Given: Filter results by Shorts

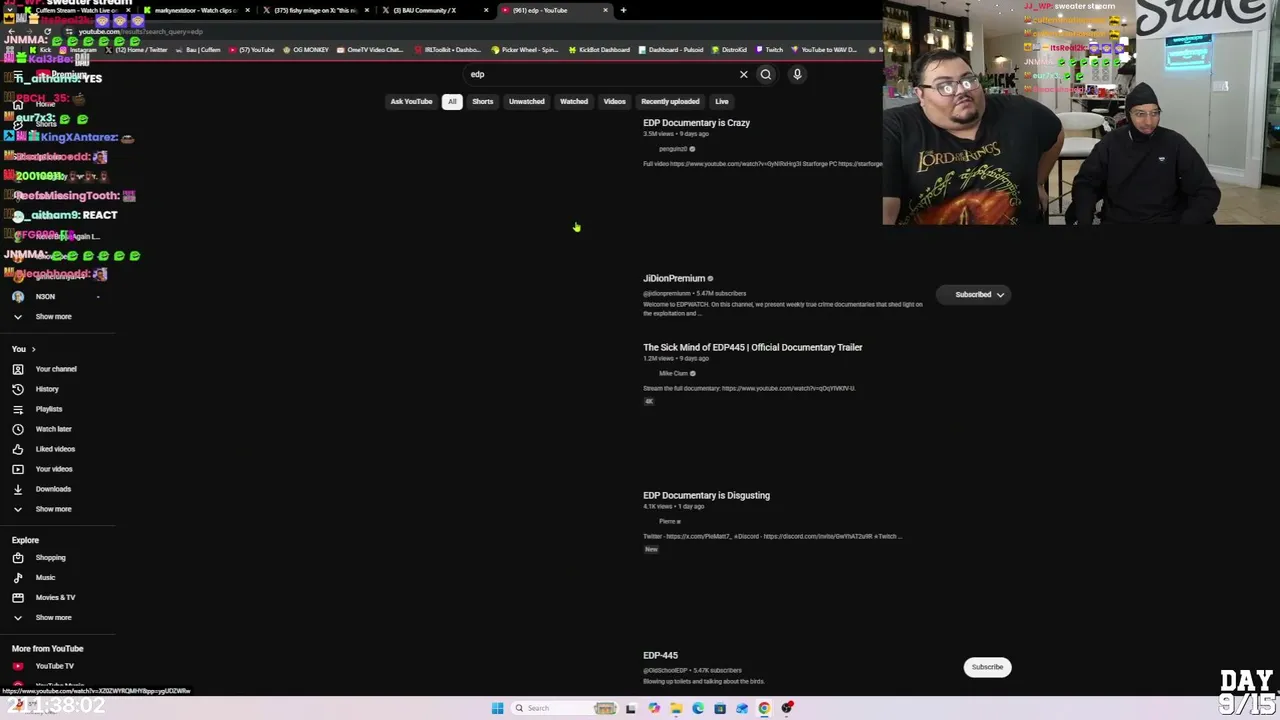Looking at the screenshot, I should [483, 101].
